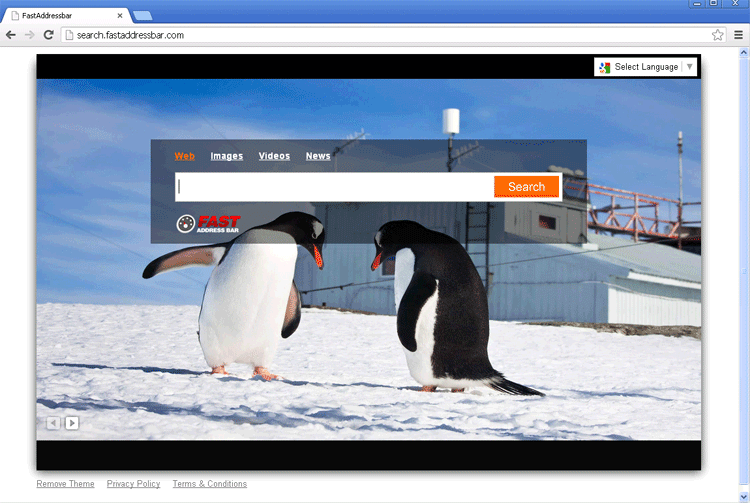Image resolution: width=750 pixels, height=503 pixels.
Task: Click the Fast Address Bar logo
Action: [x=208, y=224]
